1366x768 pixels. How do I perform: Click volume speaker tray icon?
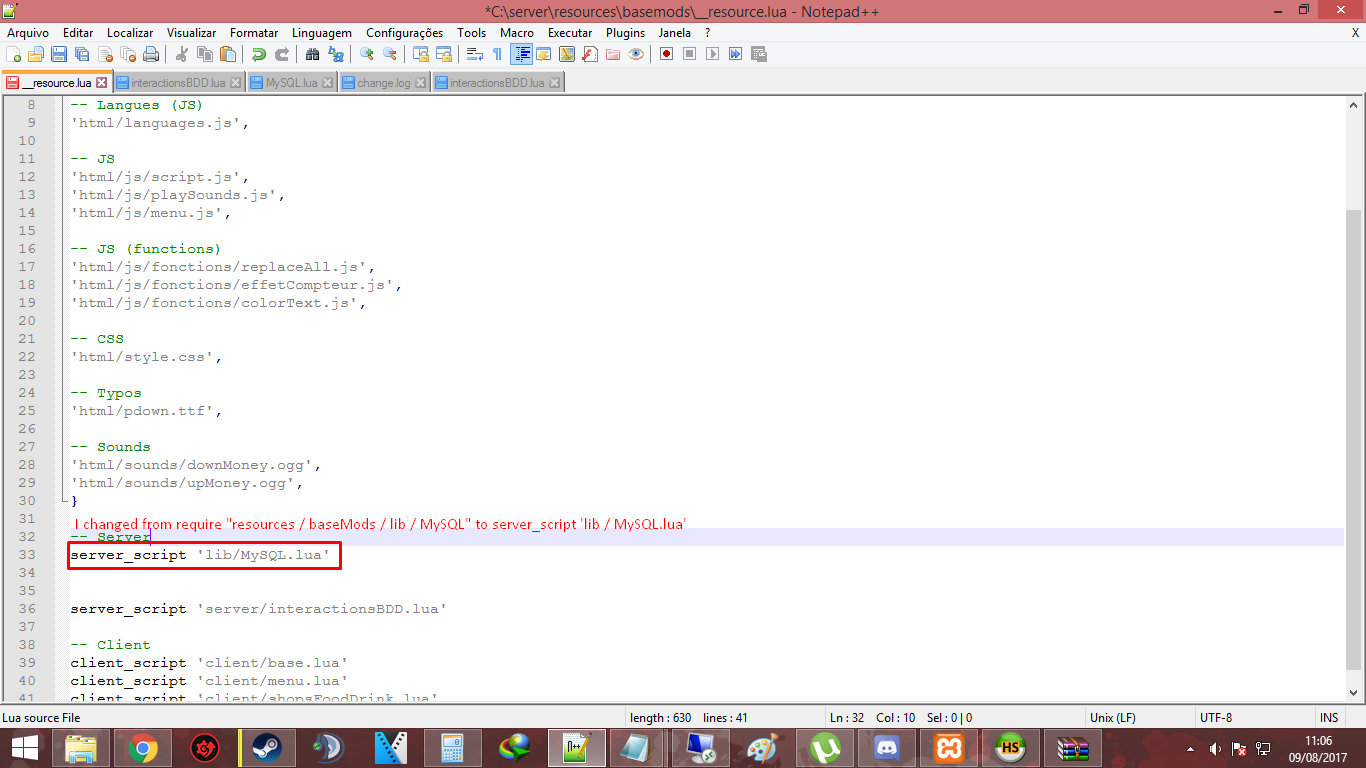click(x=1216, y=748)
